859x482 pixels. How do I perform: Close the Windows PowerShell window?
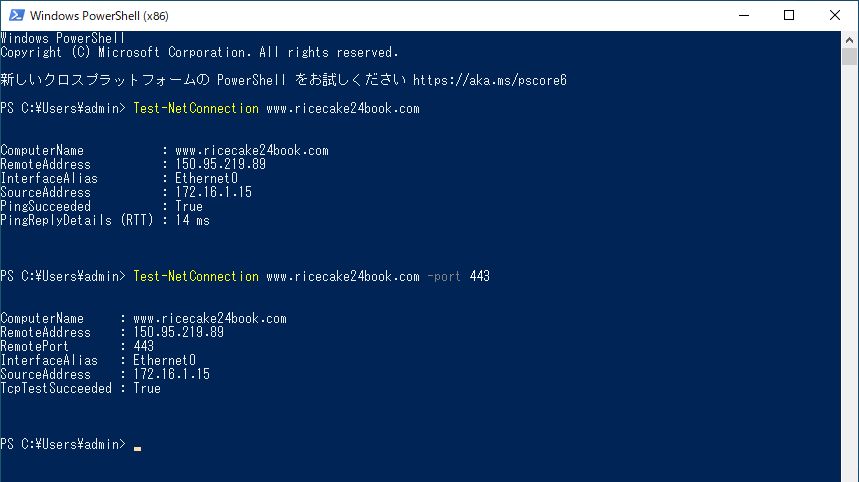[834, 15]
